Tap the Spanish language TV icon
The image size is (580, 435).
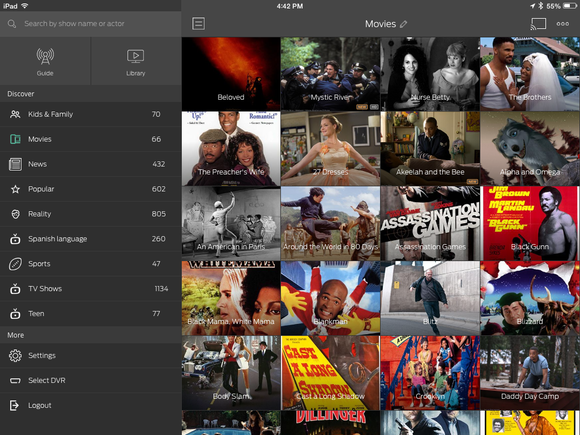coord(15,239)
